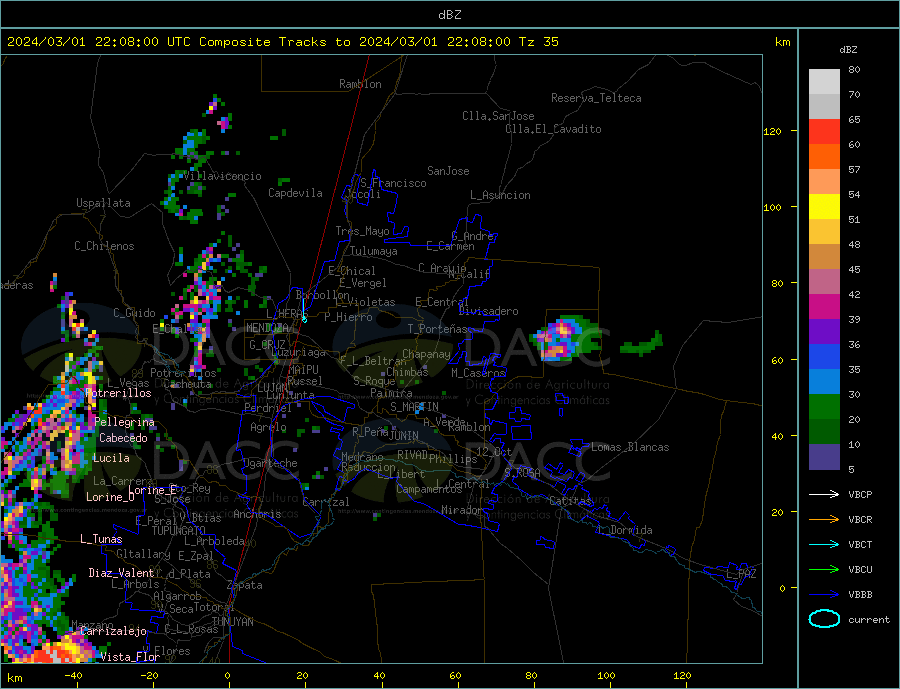This screenshot has height=689, width=900.
Task: Click the blue VBBB arrow in legend
Action: click(x=824, y=594)
